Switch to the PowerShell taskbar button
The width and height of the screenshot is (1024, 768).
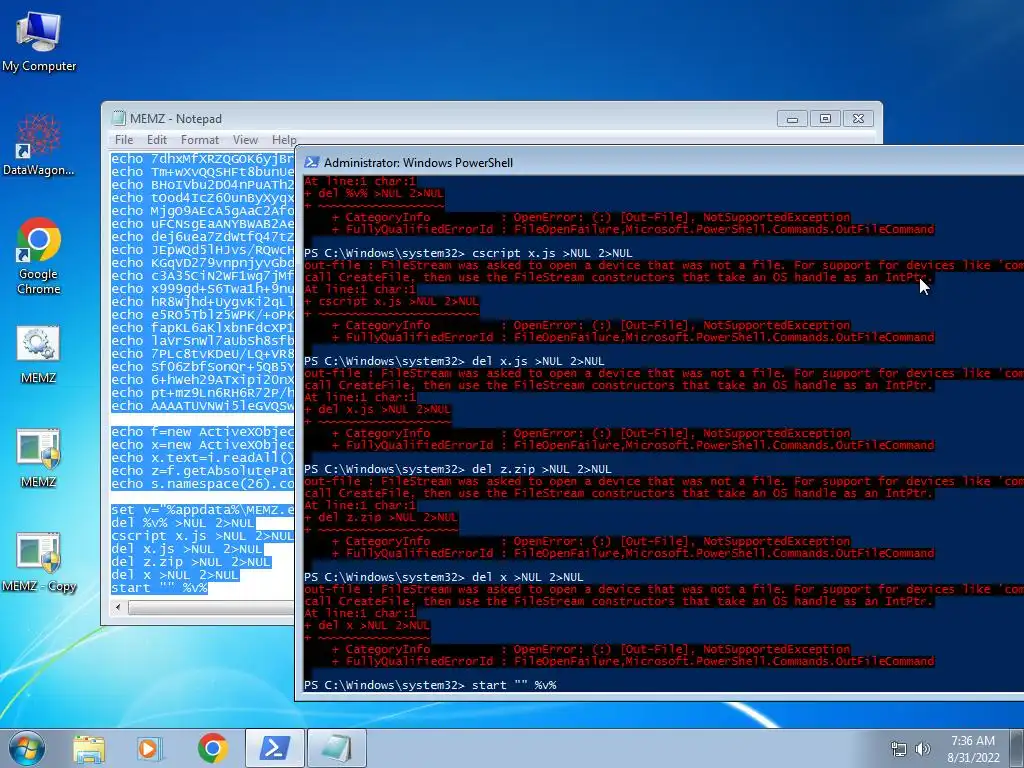(x=274, y=748)
